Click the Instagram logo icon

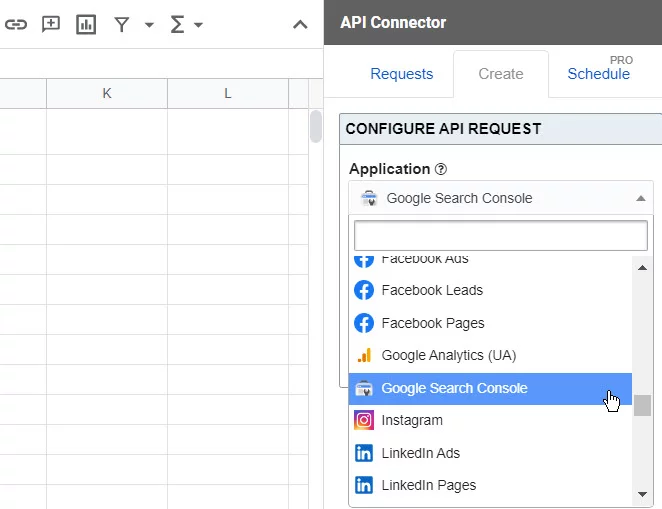(x=364, y=420)
